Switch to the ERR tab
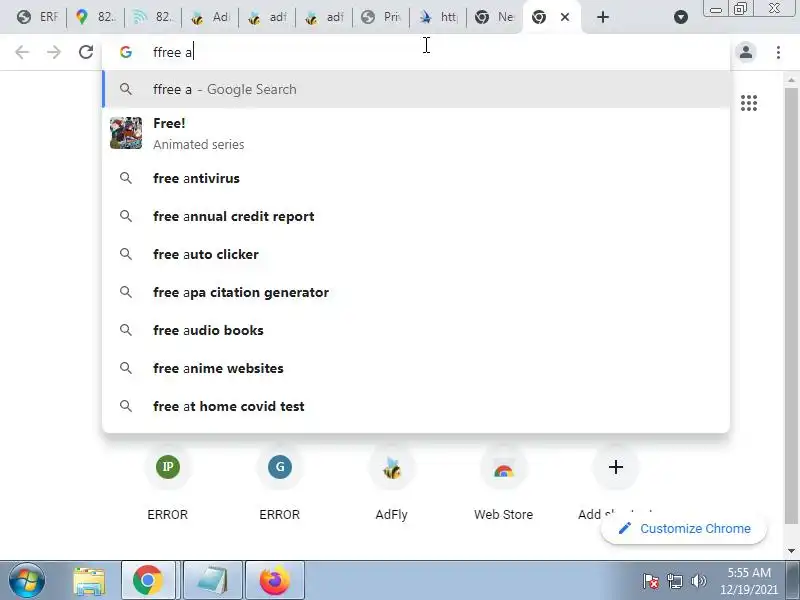 37,17
